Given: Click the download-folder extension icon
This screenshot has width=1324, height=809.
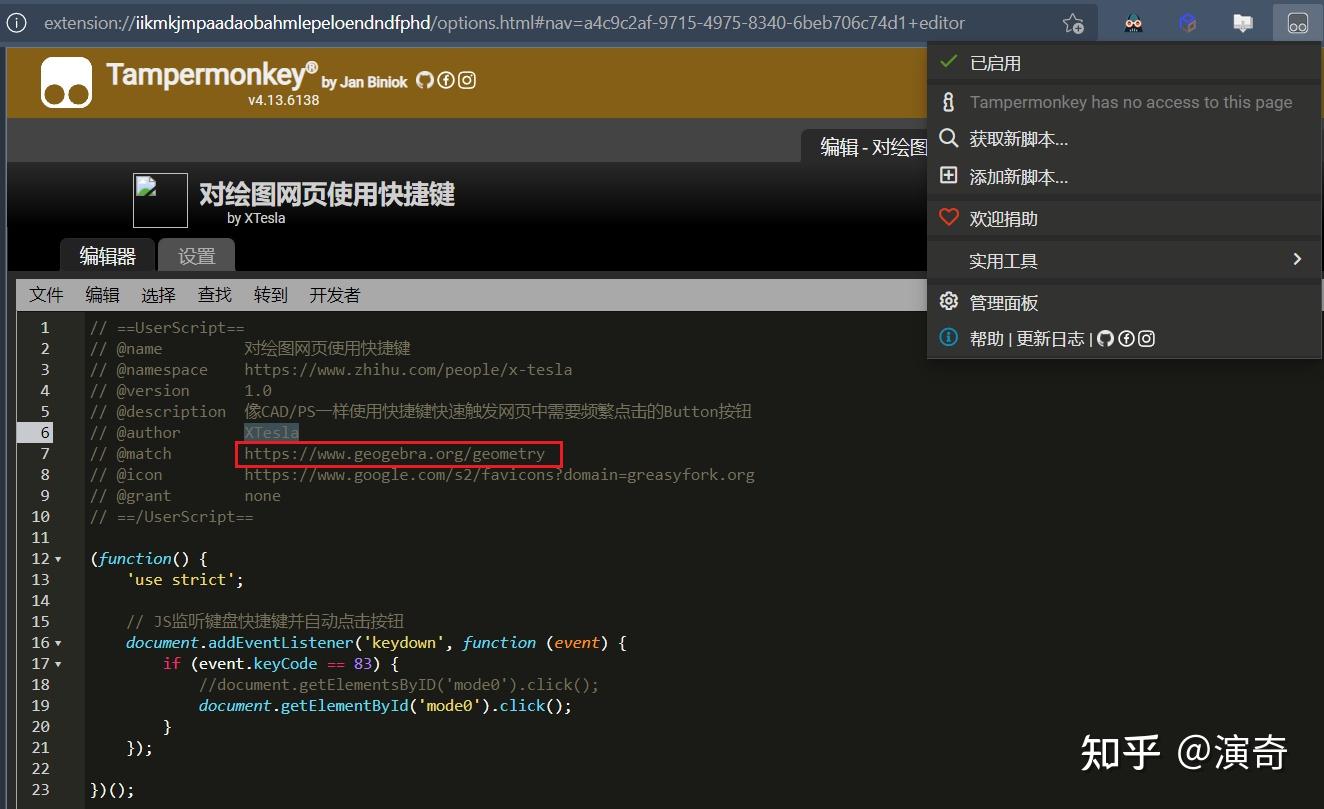Looking at the screenshot, I should (1243, 23).
